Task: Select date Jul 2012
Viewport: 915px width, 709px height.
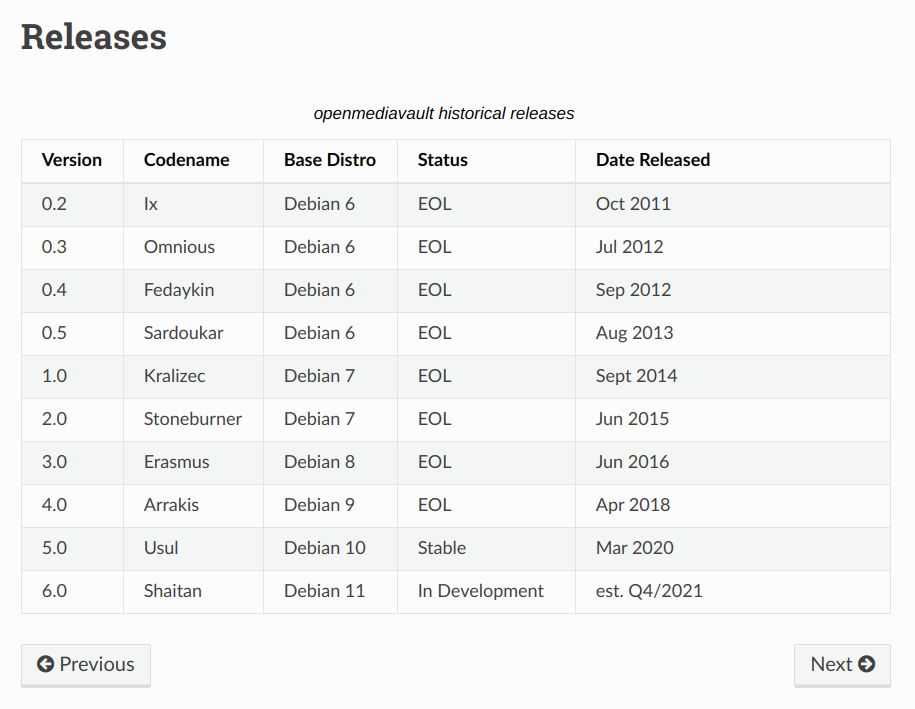Action: point(630,247)
